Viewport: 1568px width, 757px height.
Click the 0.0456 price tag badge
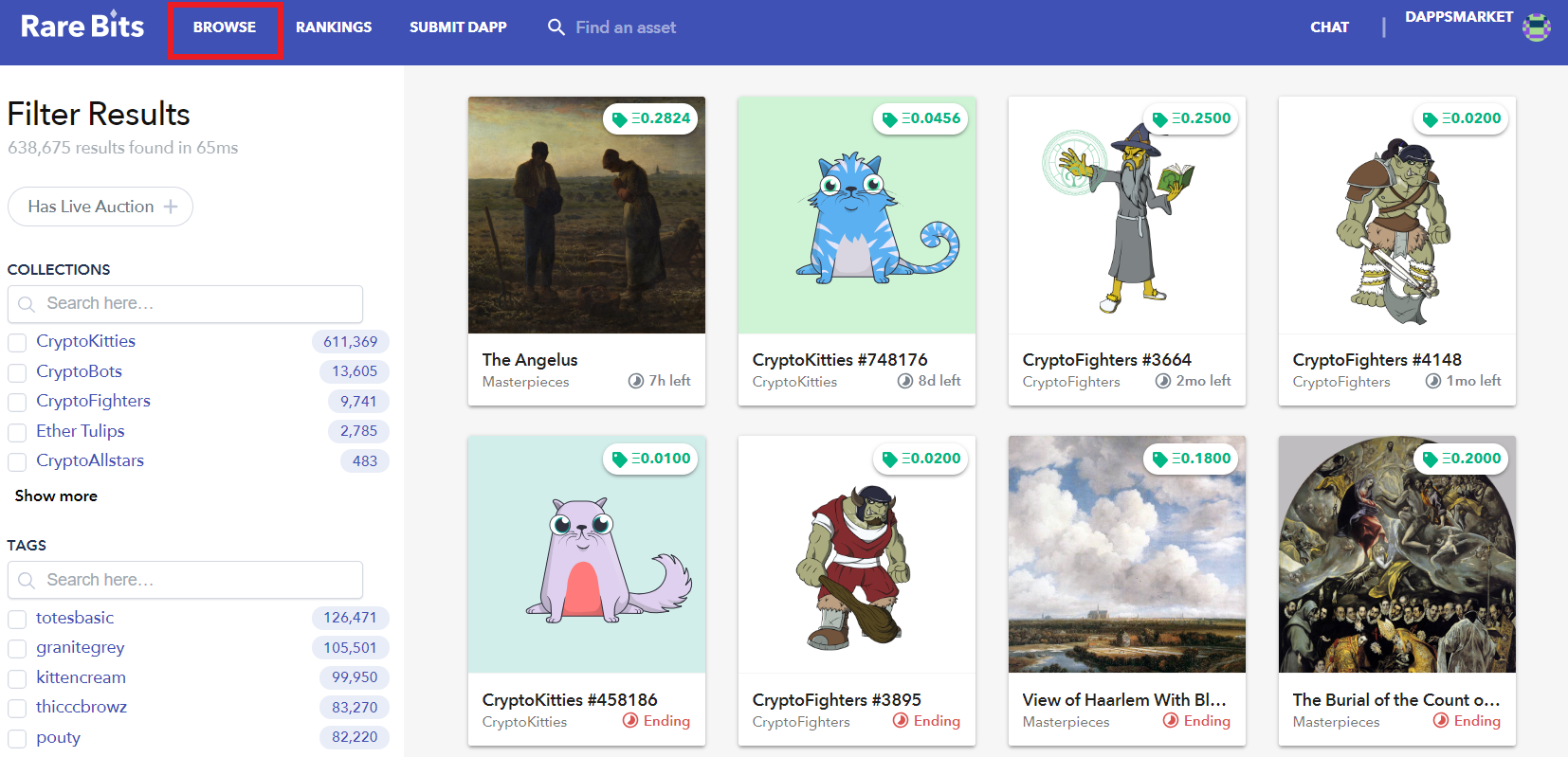coord(921,118)
